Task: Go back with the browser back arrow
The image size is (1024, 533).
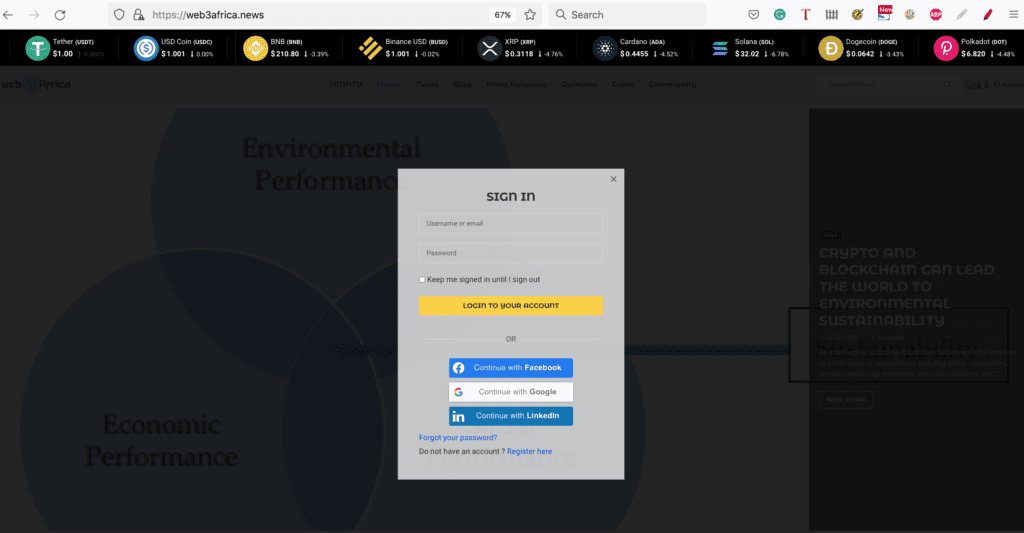Action: click(x=8, y=14)
